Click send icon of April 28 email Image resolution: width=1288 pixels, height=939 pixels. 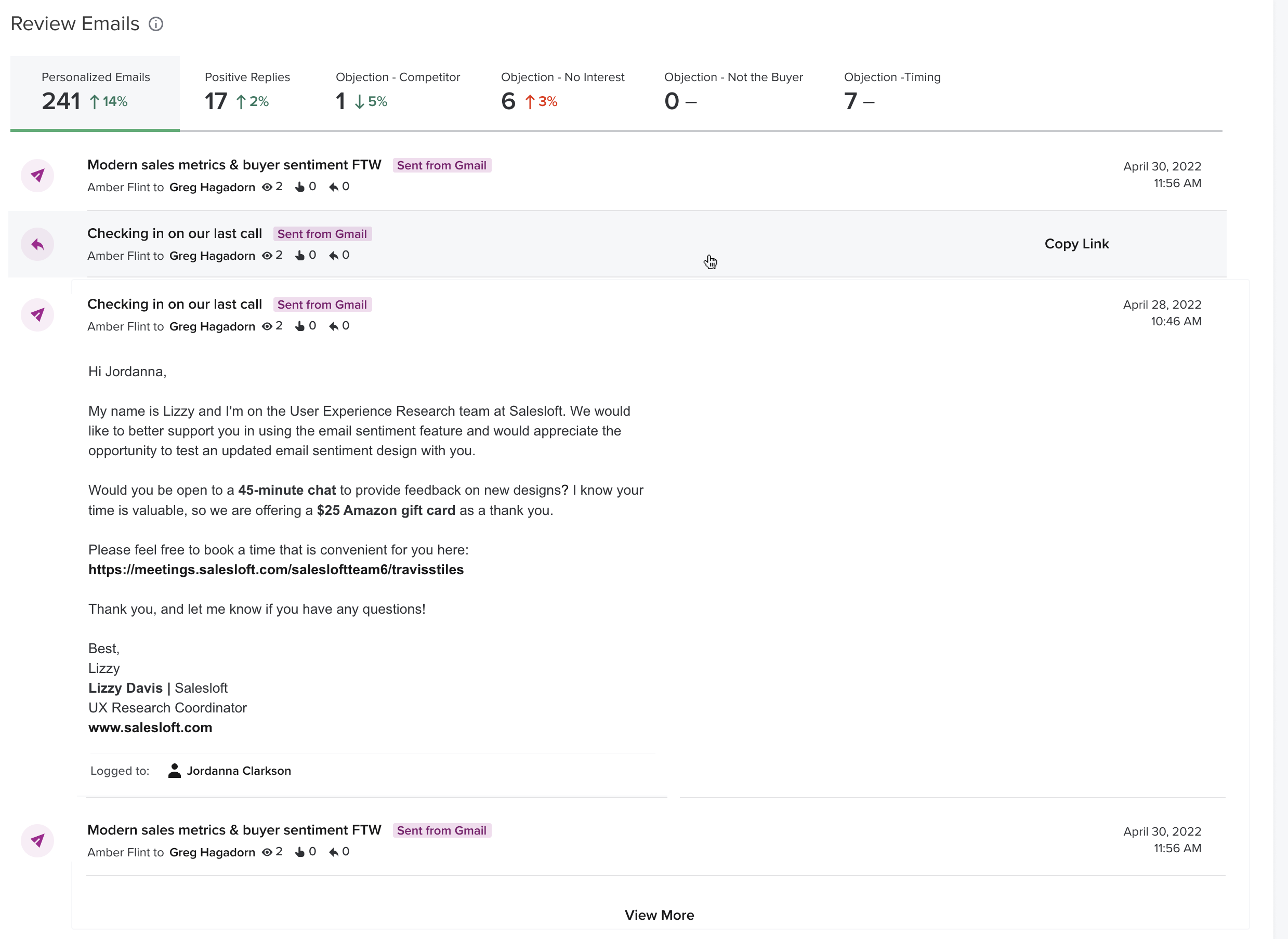pyautogui.click(x=37, y=315)
